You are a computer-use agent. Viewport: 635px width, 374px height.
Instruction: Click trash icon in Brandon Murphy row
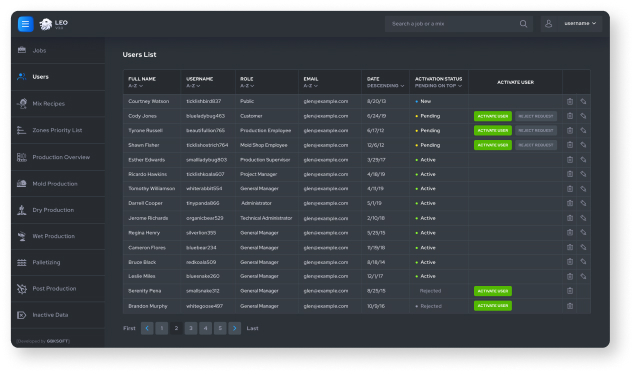(x=570, y=306)
